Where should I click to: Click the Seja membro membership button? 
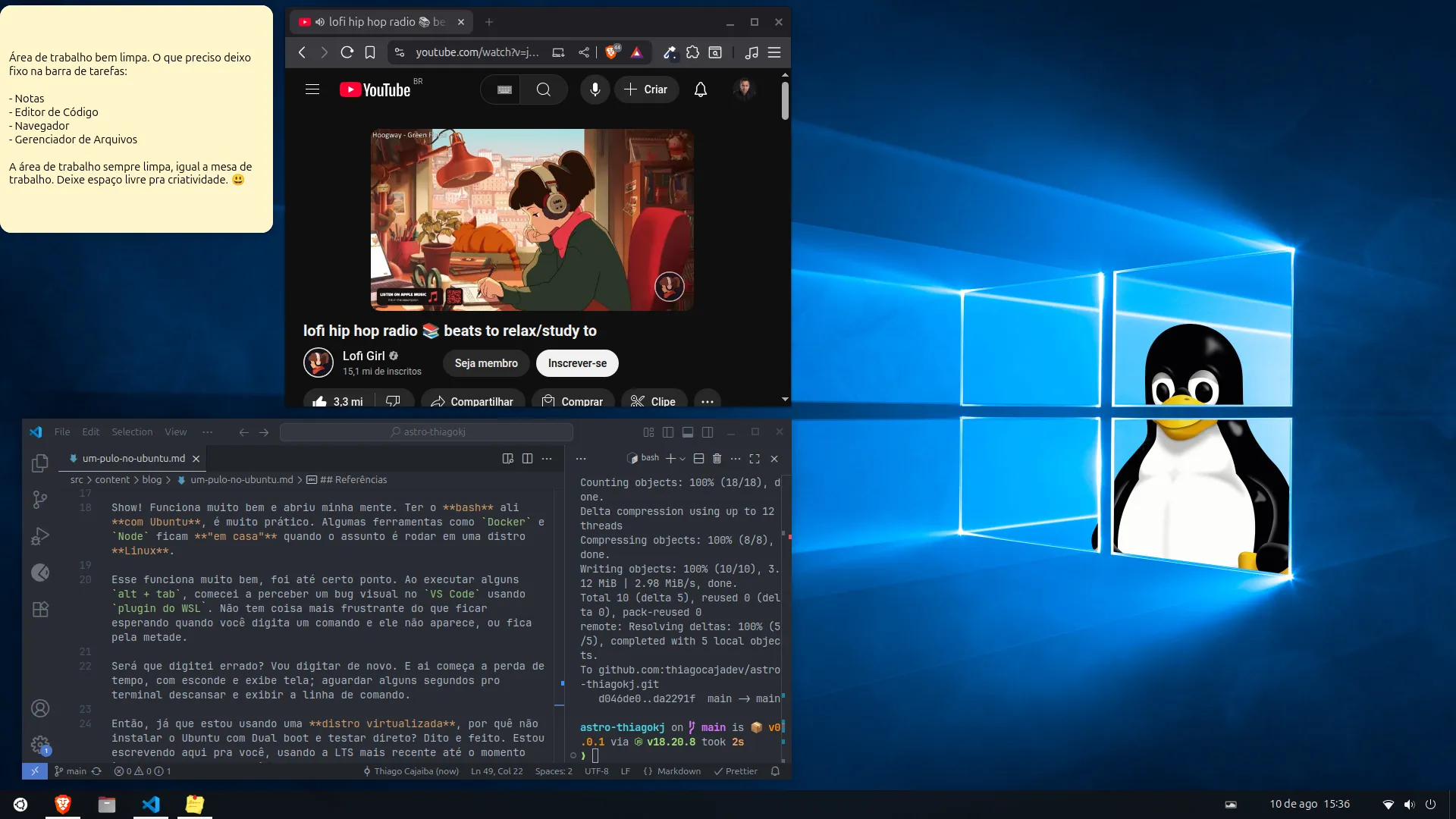click(485, 363)
